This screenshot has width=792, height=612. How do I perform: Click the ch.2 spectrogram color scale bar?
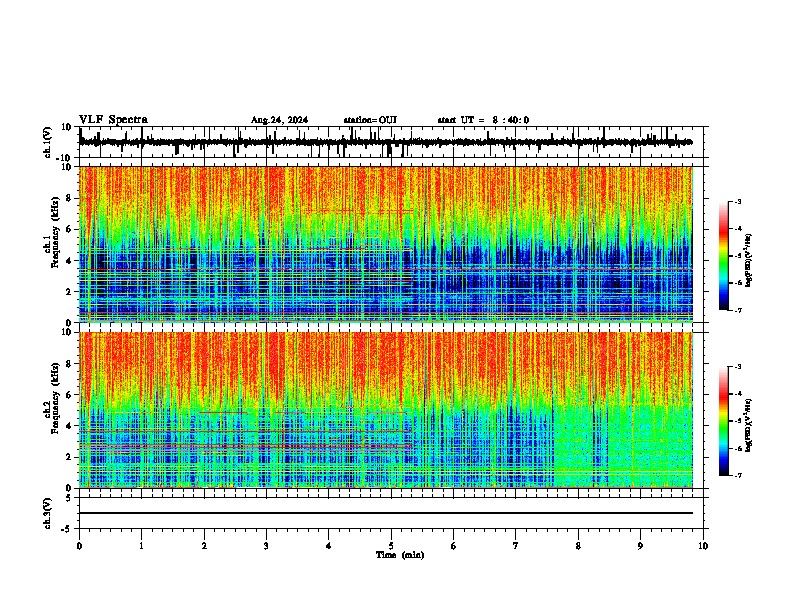(x=723, y=421)
